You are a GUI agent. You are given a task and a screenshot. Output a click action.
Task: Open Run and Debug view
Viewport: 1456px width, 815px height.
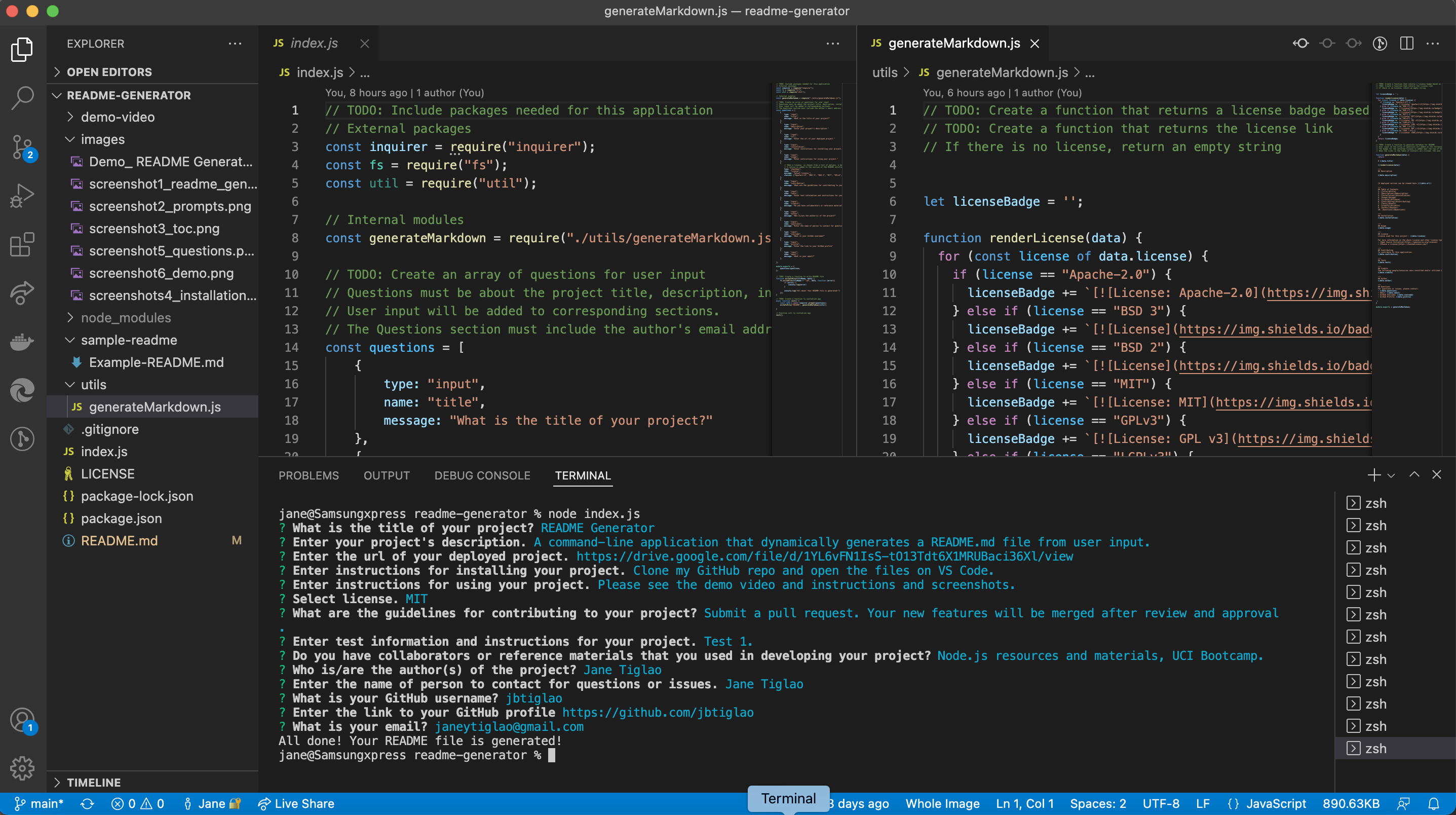(x=22, y=196)
